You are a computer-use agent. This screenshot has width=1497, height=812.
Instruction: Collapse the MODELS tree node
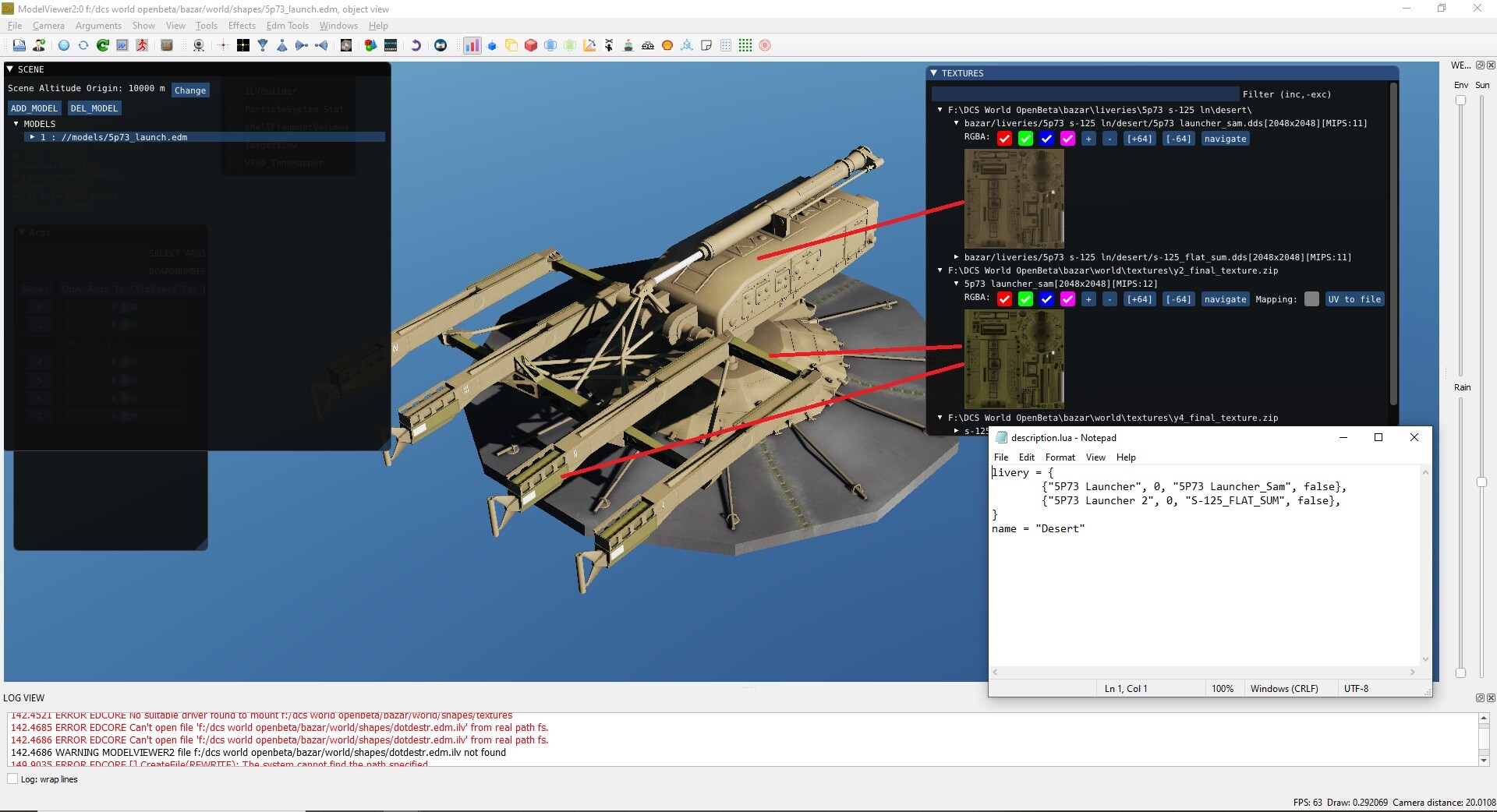[x=16, y=123]
